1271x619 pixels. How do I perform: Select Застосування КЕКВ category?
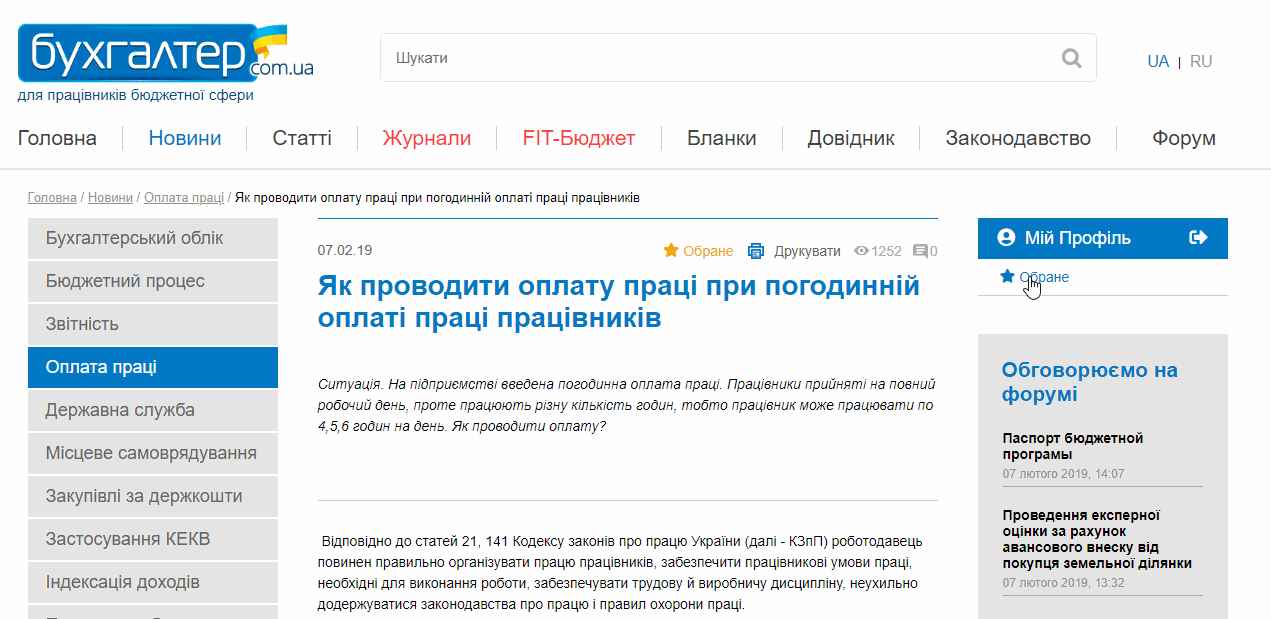click(x=153, y=539)
